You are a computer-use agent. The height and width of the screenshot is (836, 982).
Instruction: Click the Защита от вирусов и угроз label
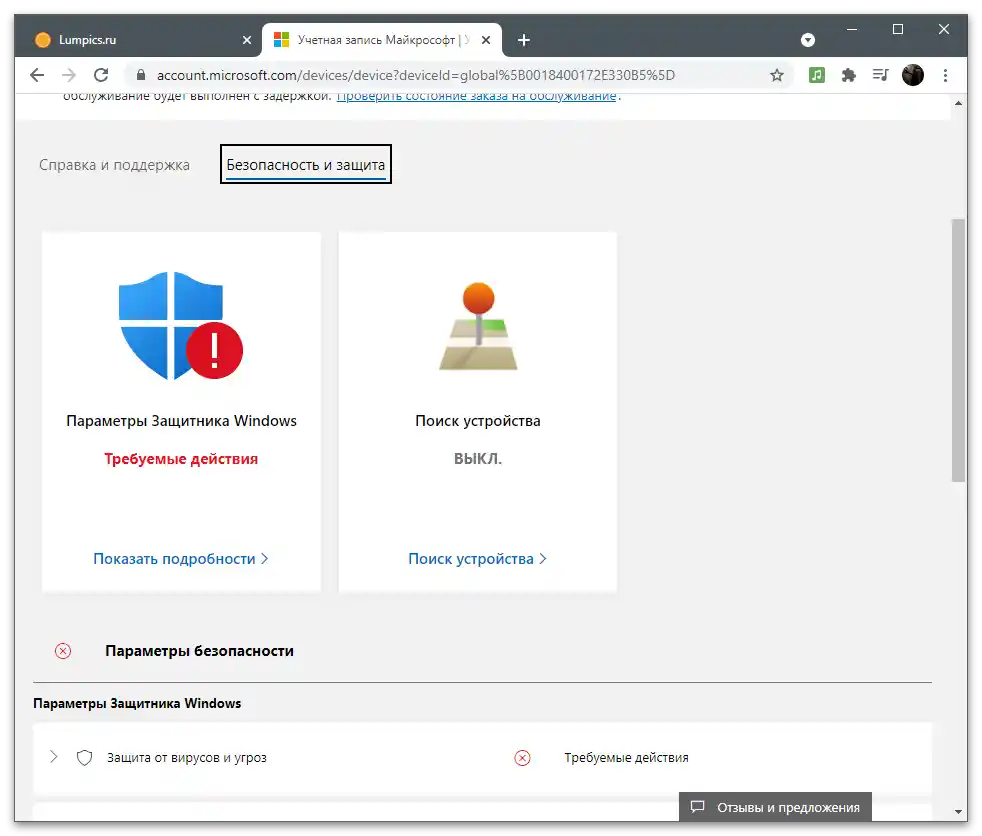pos(187,758)
